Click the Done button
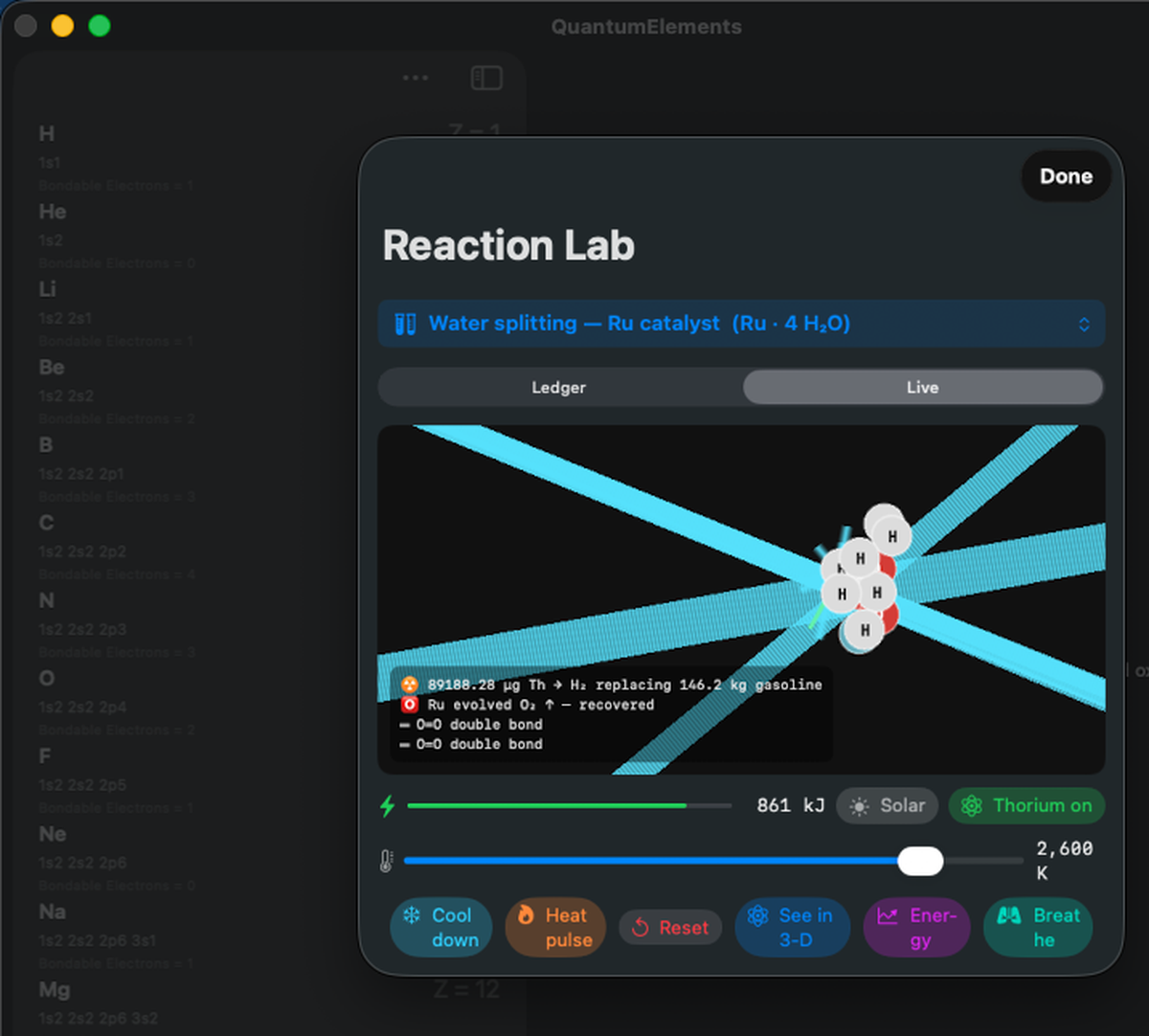The height and width of the screenshot is (1036, 1149). (1066, 176)
